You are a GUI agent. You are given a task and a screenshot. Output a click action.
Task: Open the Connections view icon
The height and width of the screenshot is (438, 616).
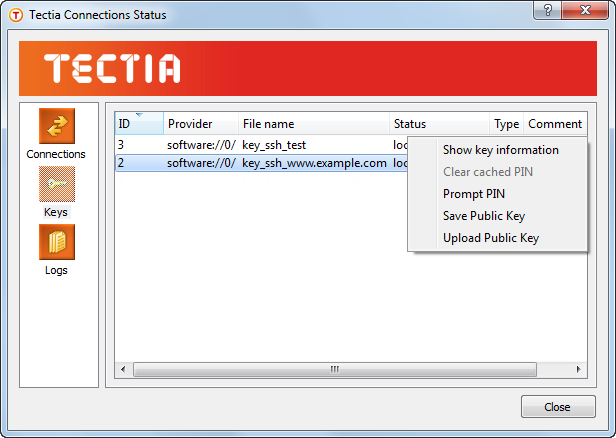tap(57, 126)
